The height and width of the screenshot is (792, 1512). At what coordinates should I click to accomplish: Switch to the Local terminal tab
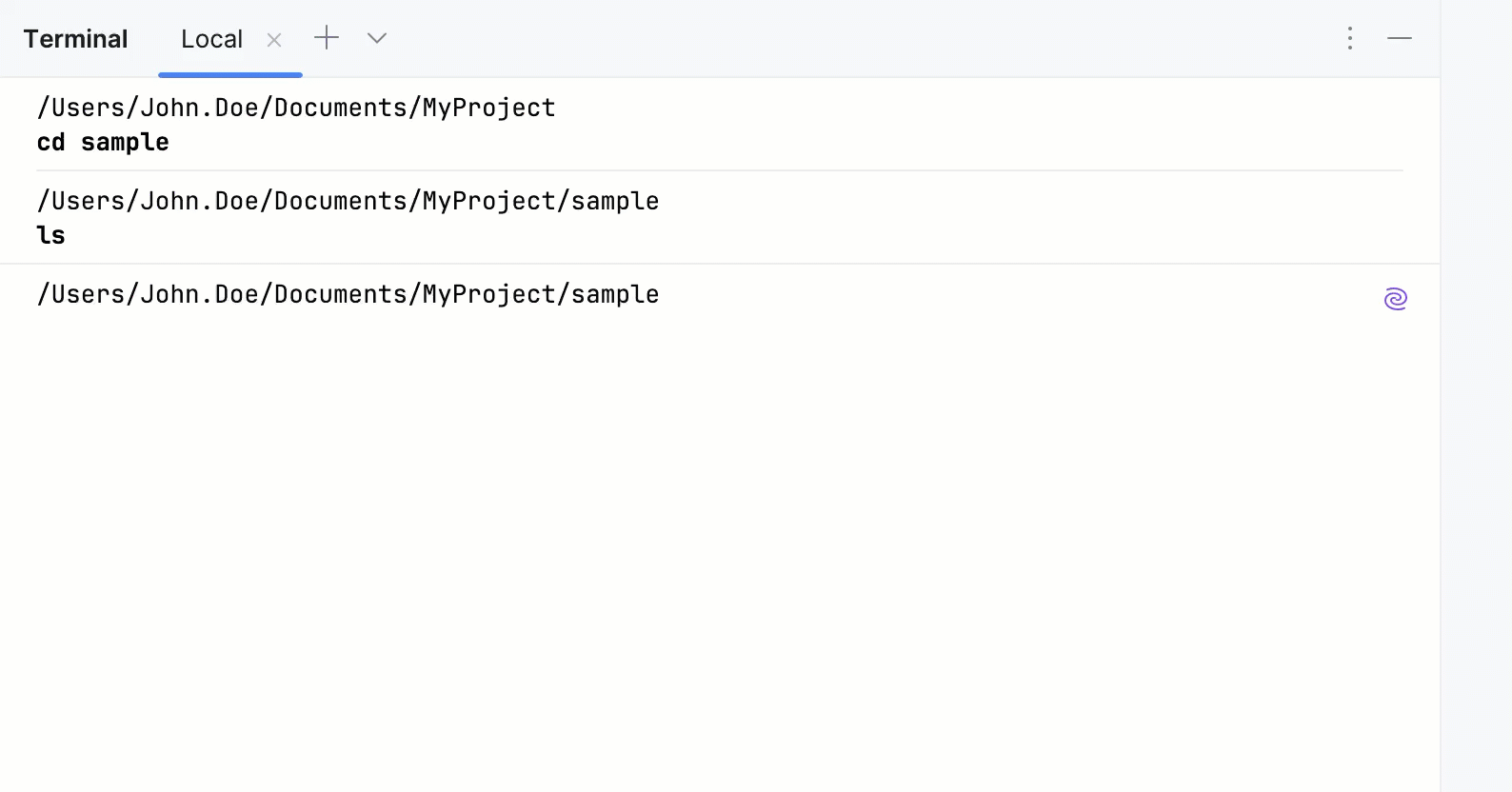(x=211, y=39)
